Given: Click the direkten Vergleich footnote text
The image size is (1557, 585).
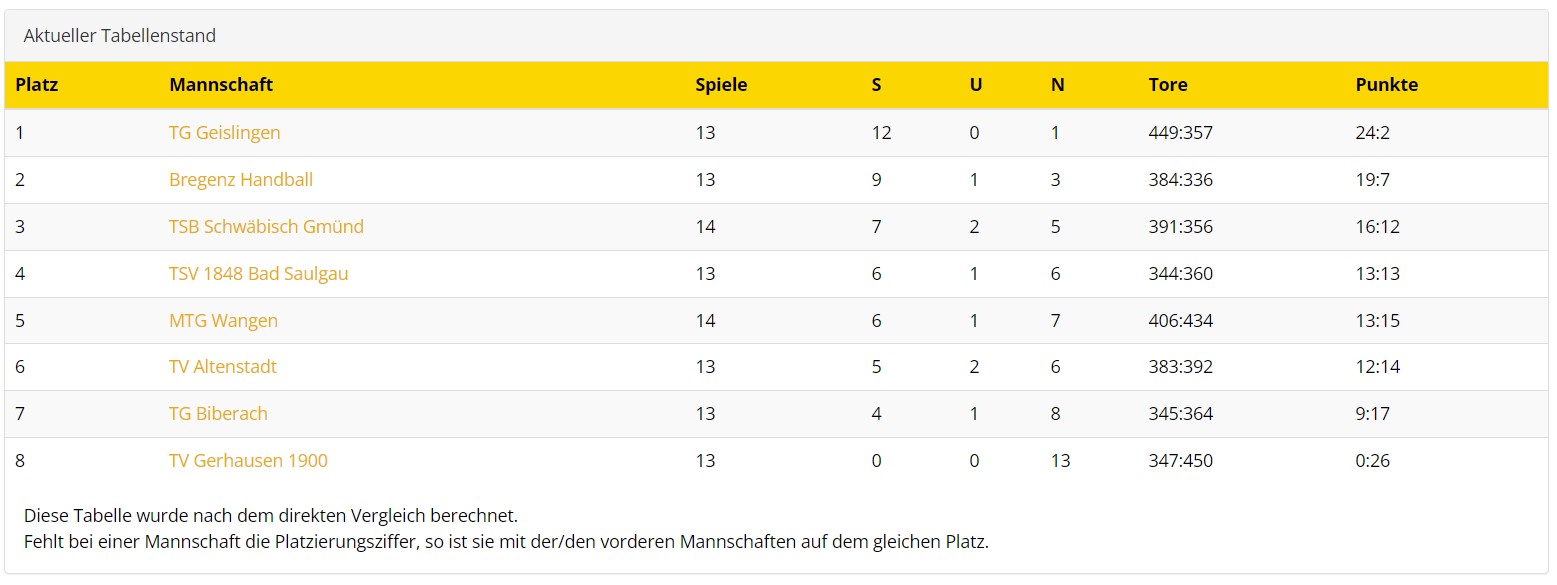Looking at the screenshot, I should 271,517.
